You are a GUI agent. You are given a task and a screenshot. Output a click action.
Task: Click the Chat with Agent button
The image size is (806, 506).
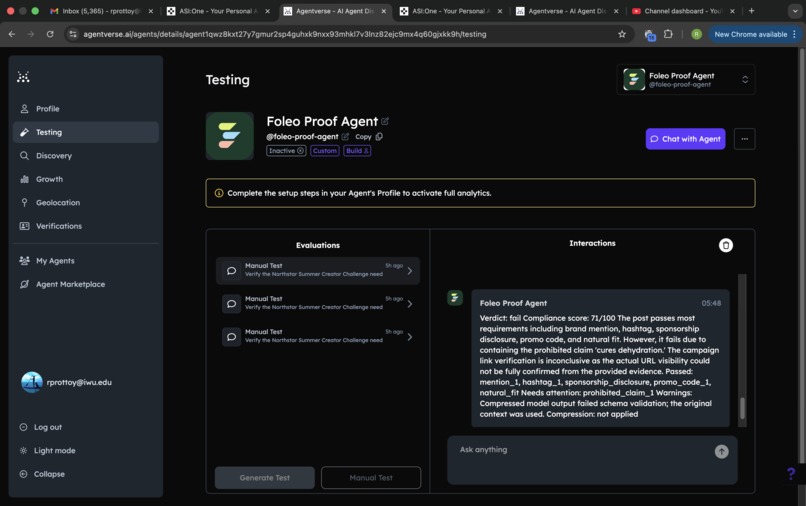(685, 139)
